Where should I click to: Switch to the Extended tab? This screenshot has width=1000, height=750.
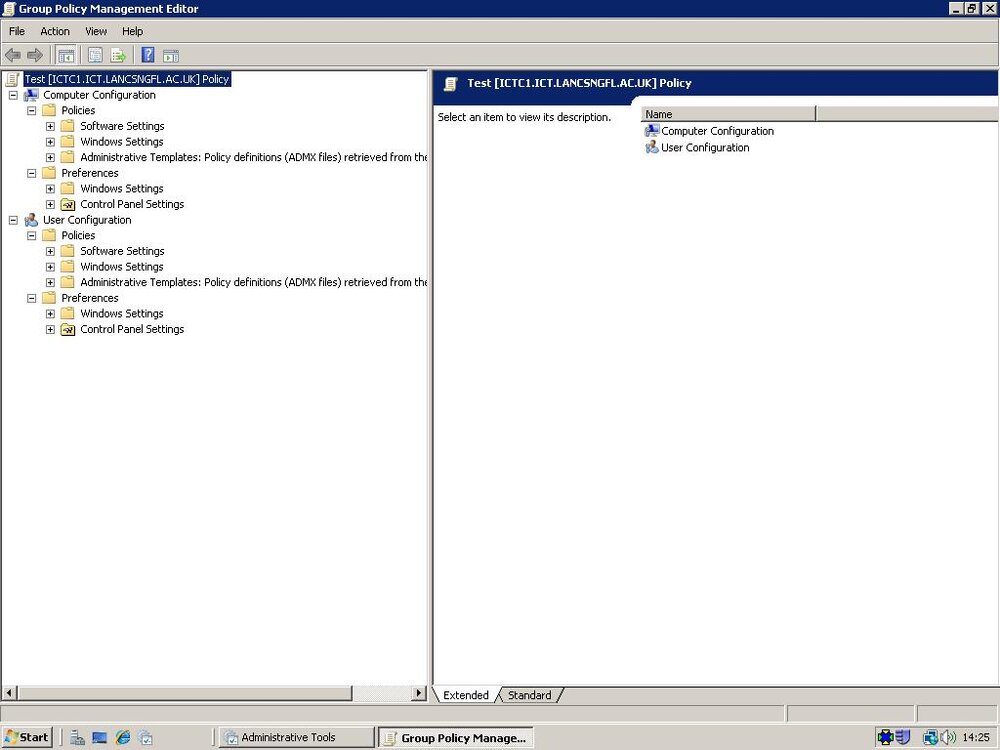point(466,695)
